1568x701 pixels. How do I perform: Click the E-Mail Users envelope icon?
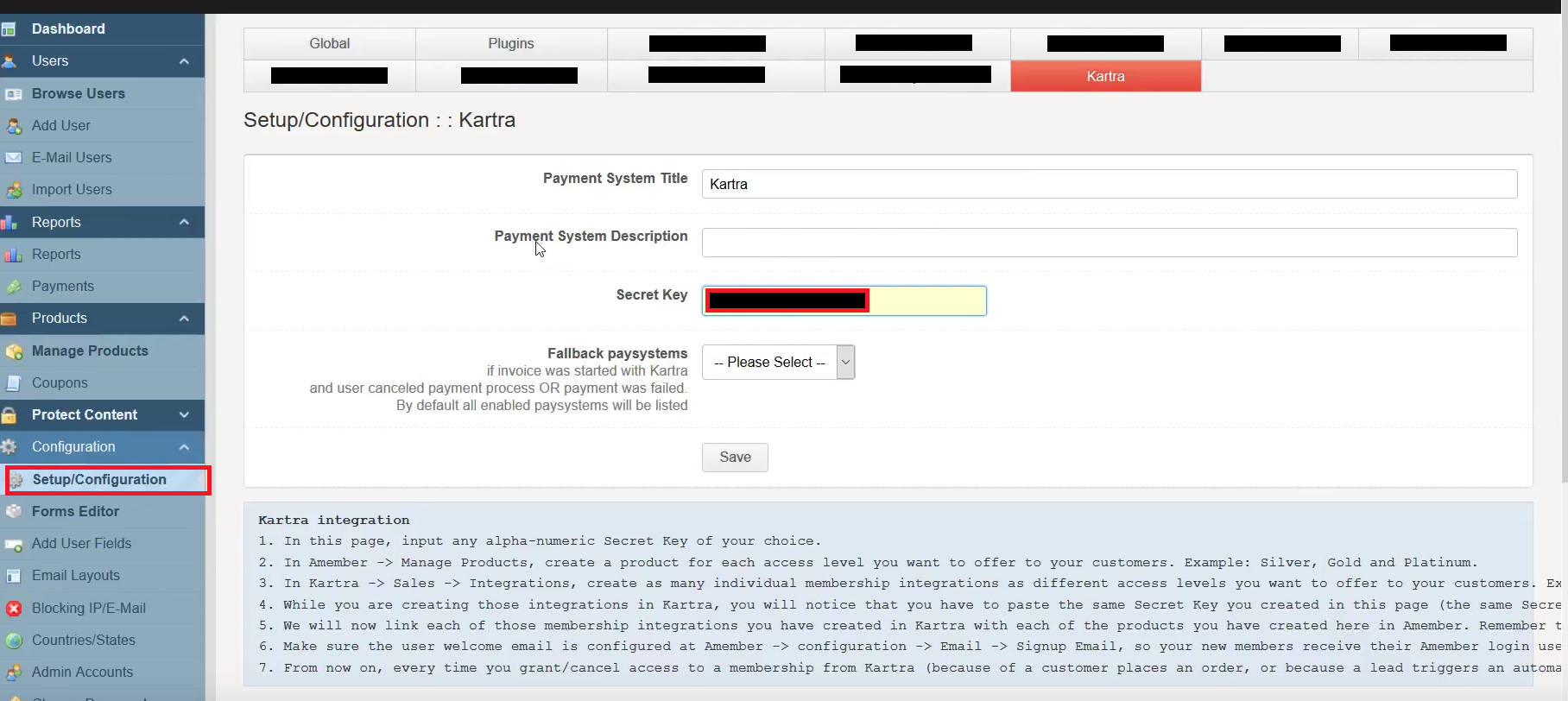[13, 158]
